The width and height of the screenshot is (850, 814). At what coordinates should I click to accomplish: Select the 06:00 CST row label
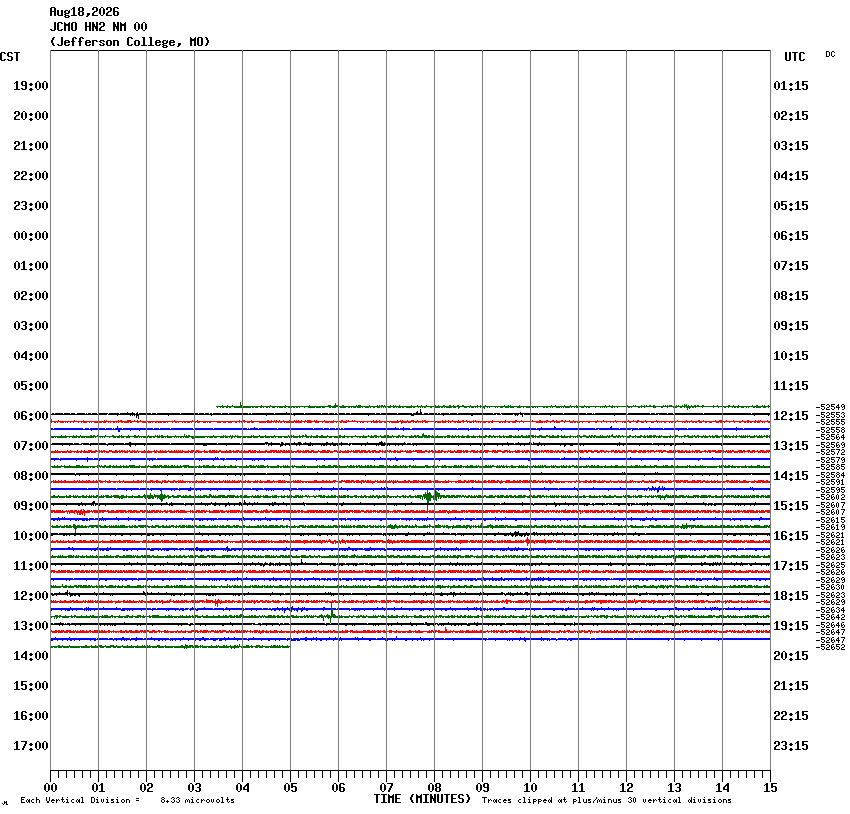point(30,416)
